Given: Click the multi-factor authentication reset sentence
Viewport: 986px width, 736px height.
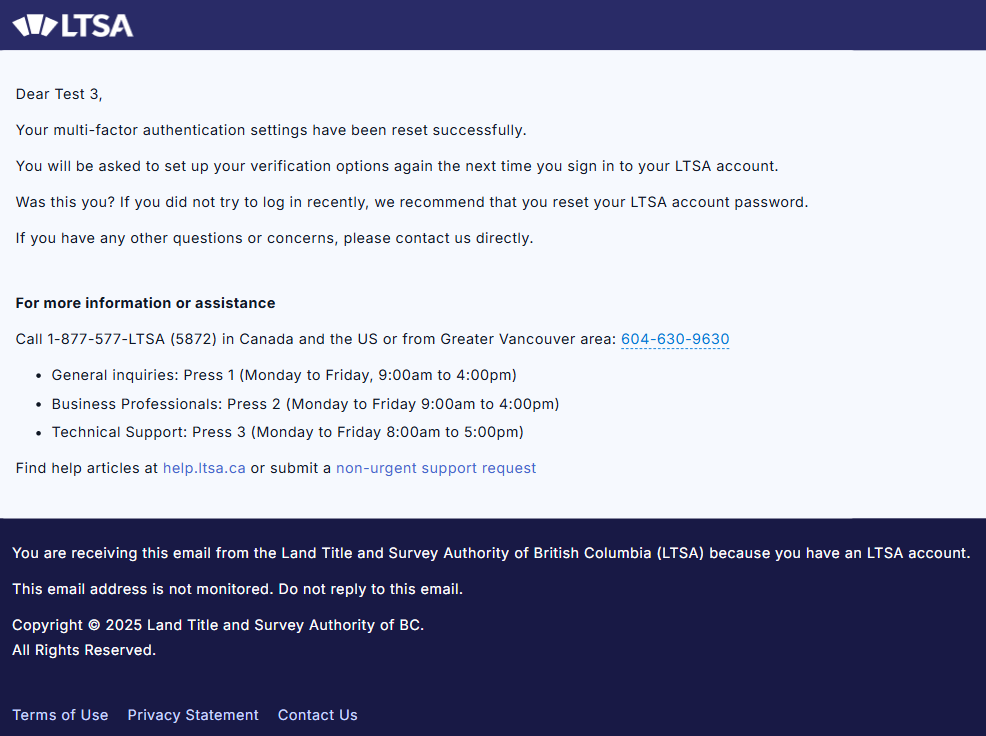Looking at the screenshot, I should tap(270, 130).
